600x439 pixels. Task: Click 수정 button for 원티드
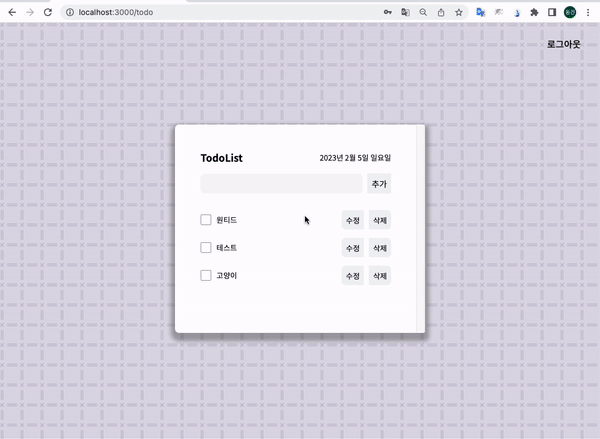point(352,220)
